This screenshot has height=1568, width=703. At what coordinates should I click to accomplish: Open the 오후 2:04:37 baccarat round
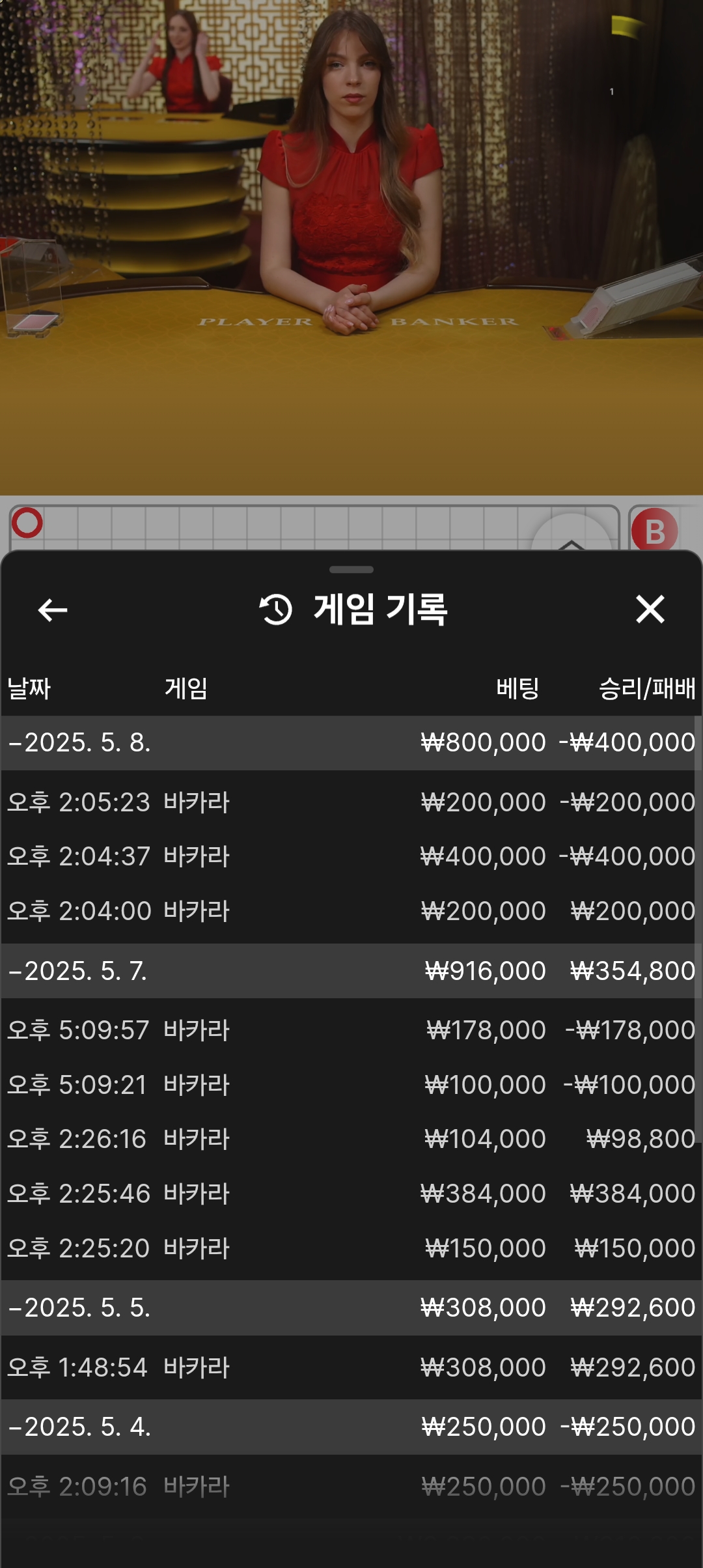click(x=351, y=856)
